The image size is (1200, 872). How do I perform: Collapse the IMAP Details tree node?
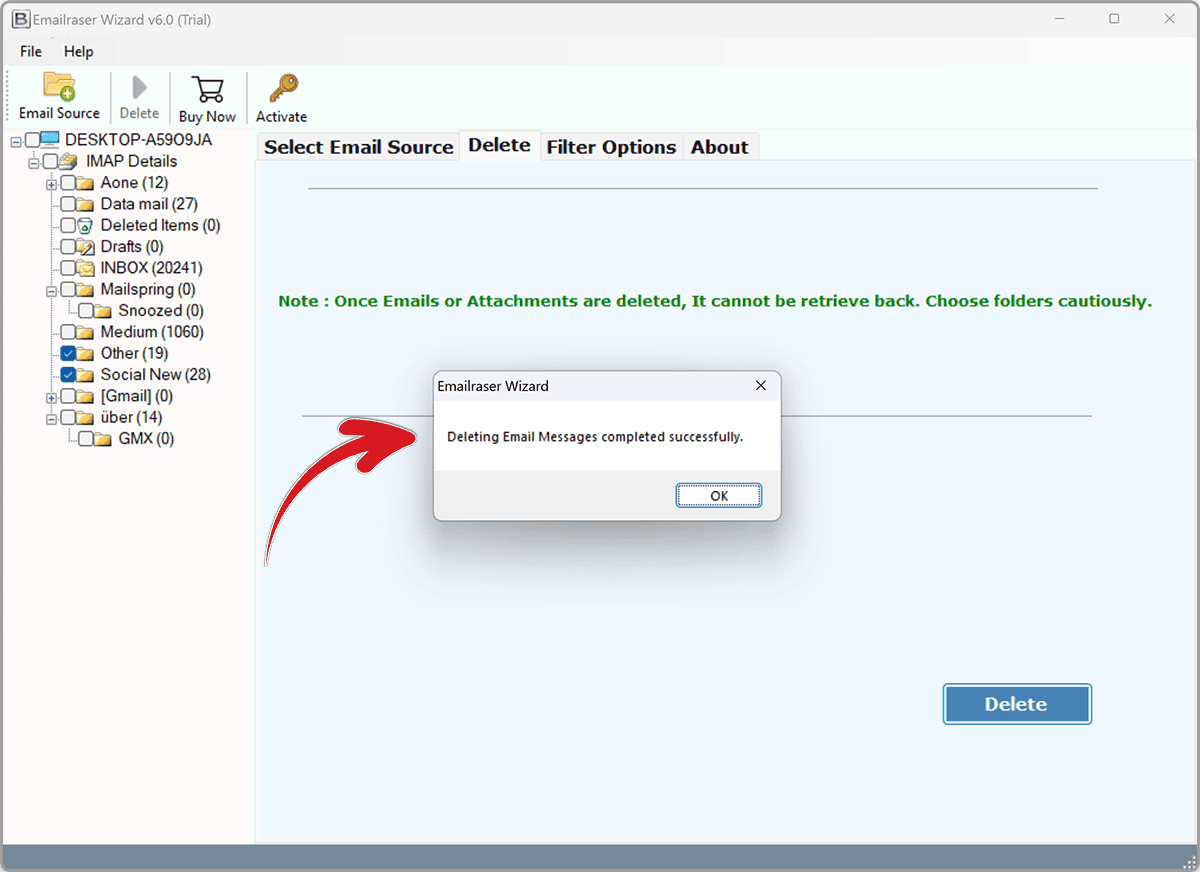[33, 162]
